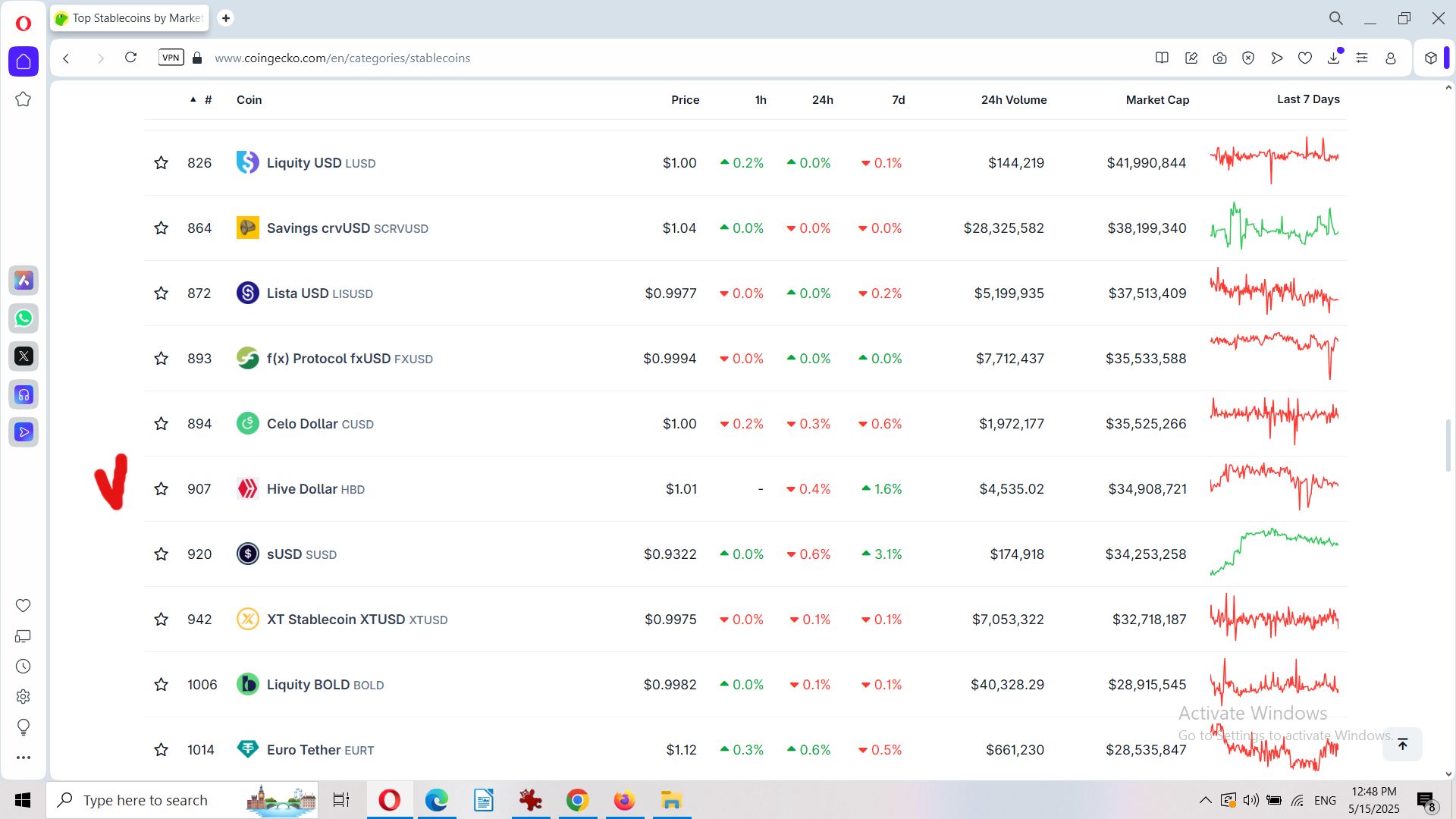Open the Task View taskbar icon
Image resolution: width=1456 pixels, height=819 pixels.
pyautogui.click(x=341, y=800)
